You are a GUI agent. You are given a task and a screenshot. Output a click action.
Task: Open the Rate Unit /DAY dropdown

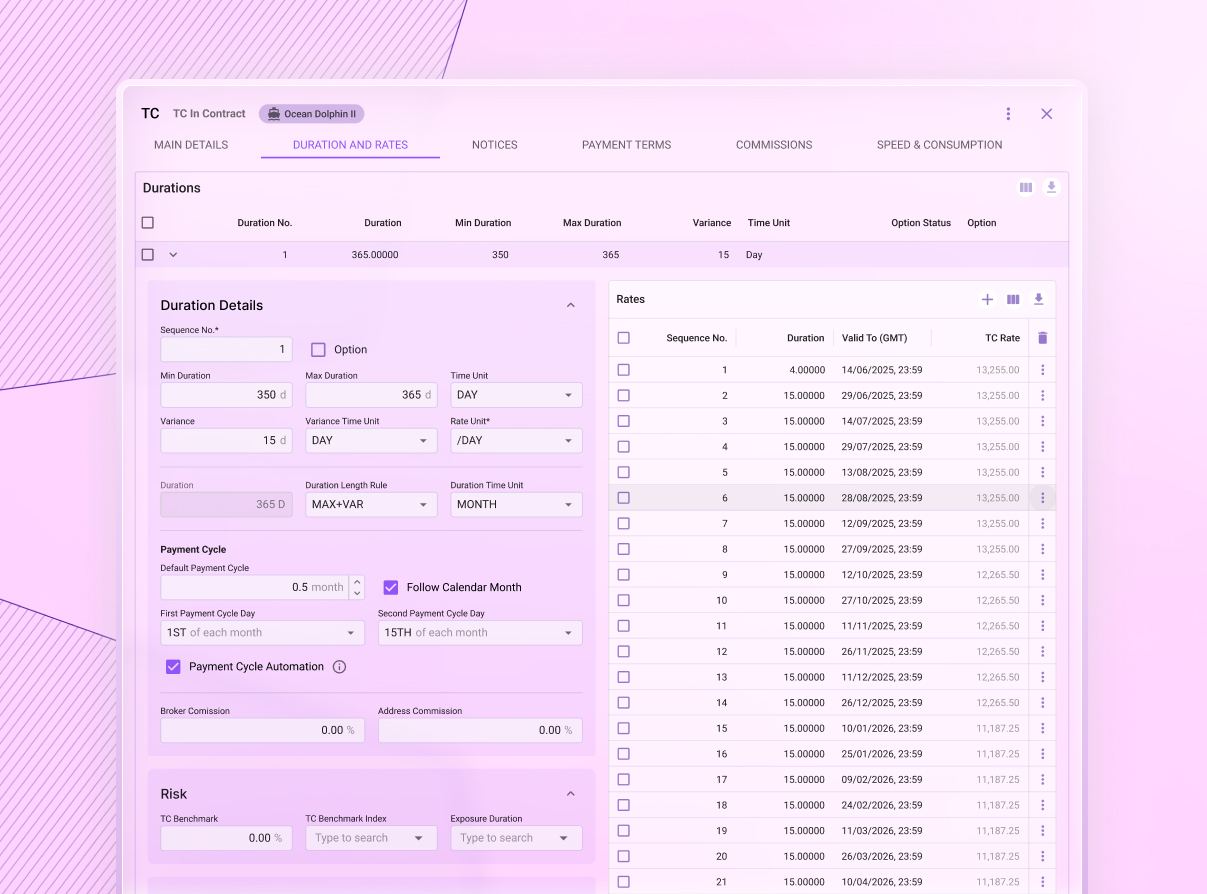[516, 440]
